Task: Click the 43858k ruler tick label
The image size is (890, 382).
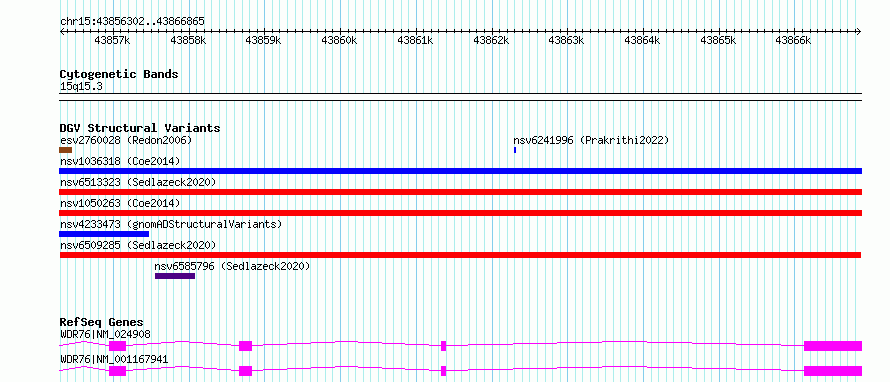Action: pos(188,41)
